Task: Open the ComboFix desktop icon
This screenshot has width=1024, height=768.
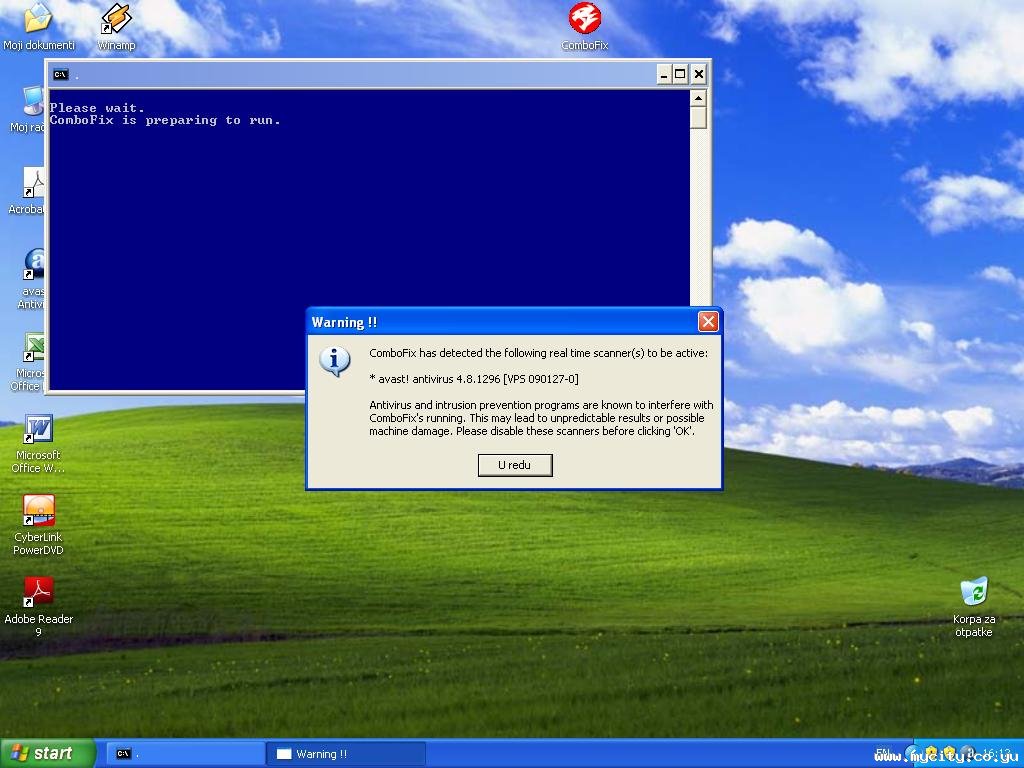Action: point(584,26)
